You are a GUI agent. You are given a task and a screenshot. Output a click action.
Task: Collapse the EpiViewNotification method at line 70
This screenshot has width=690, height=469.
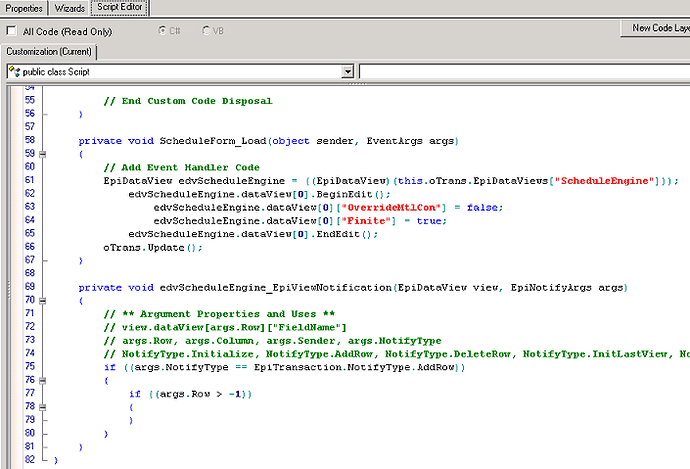[41, 300]
